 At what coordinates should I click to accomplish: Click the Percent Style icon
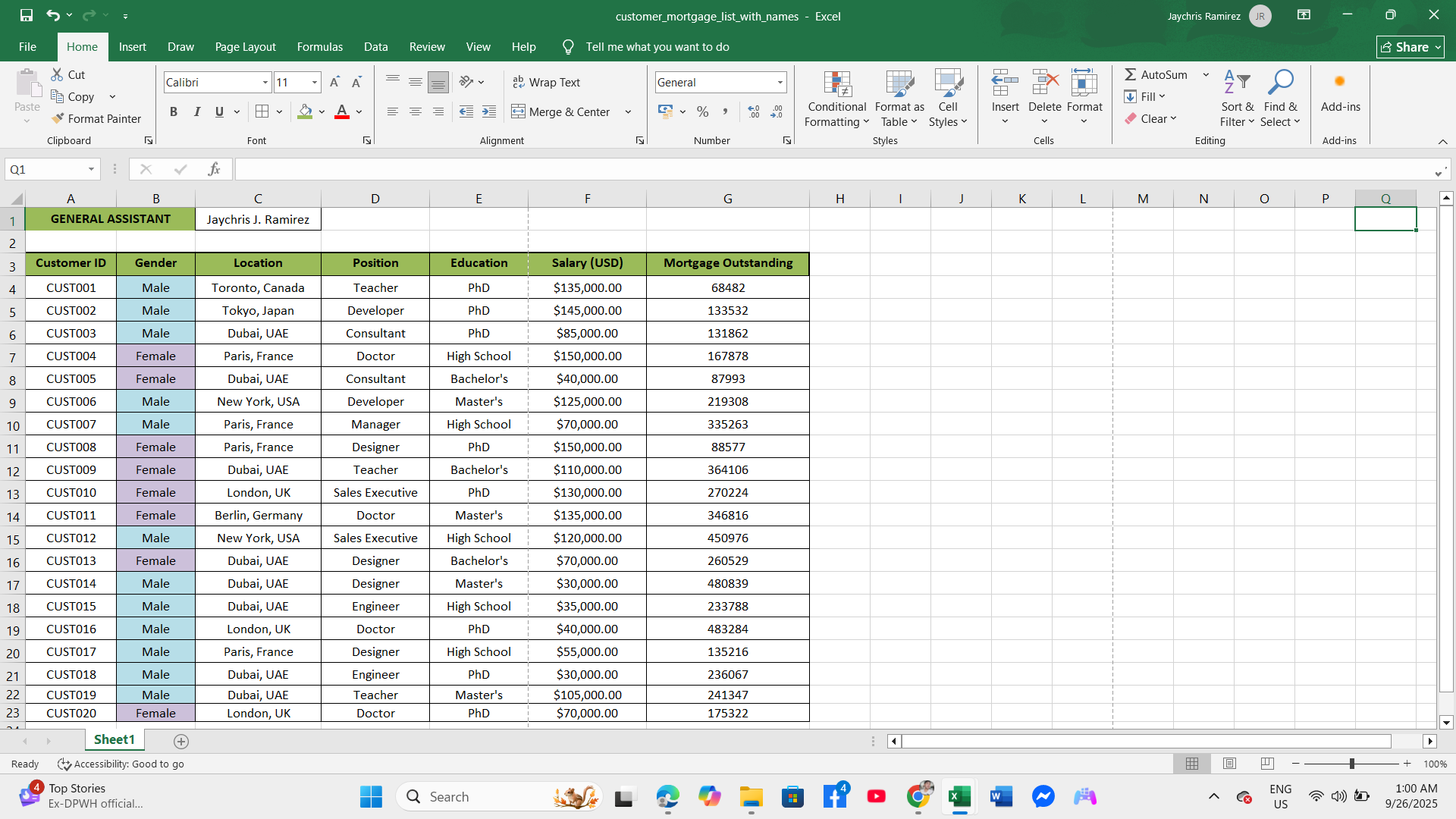click(x=703, y=111)
